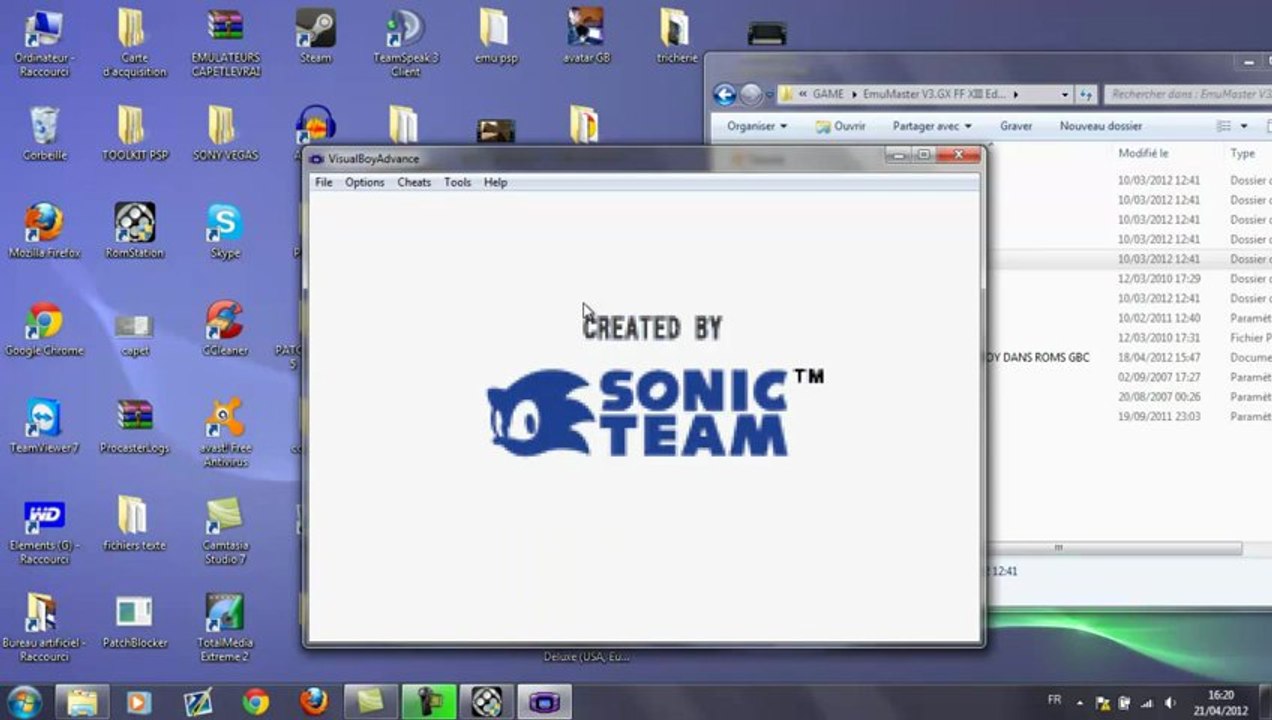The image size is (1272, 720).
Task: Go forward in Explorer window
Action: point(751,94)
